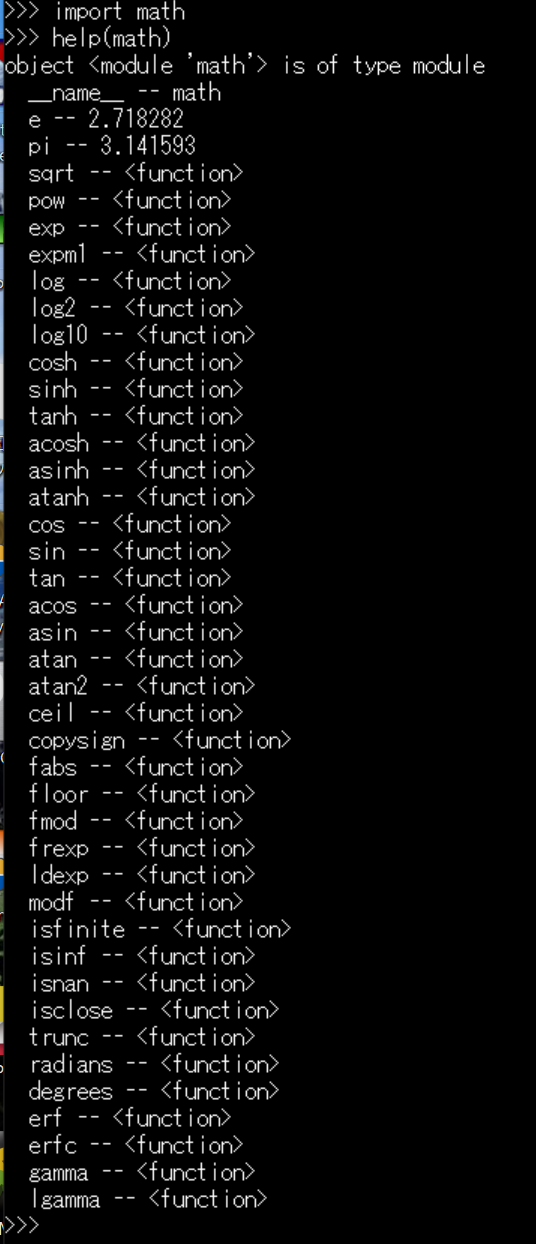Click the 'atan2' function entry
This screenshot has width=536, height=1244.
point(142,687)
